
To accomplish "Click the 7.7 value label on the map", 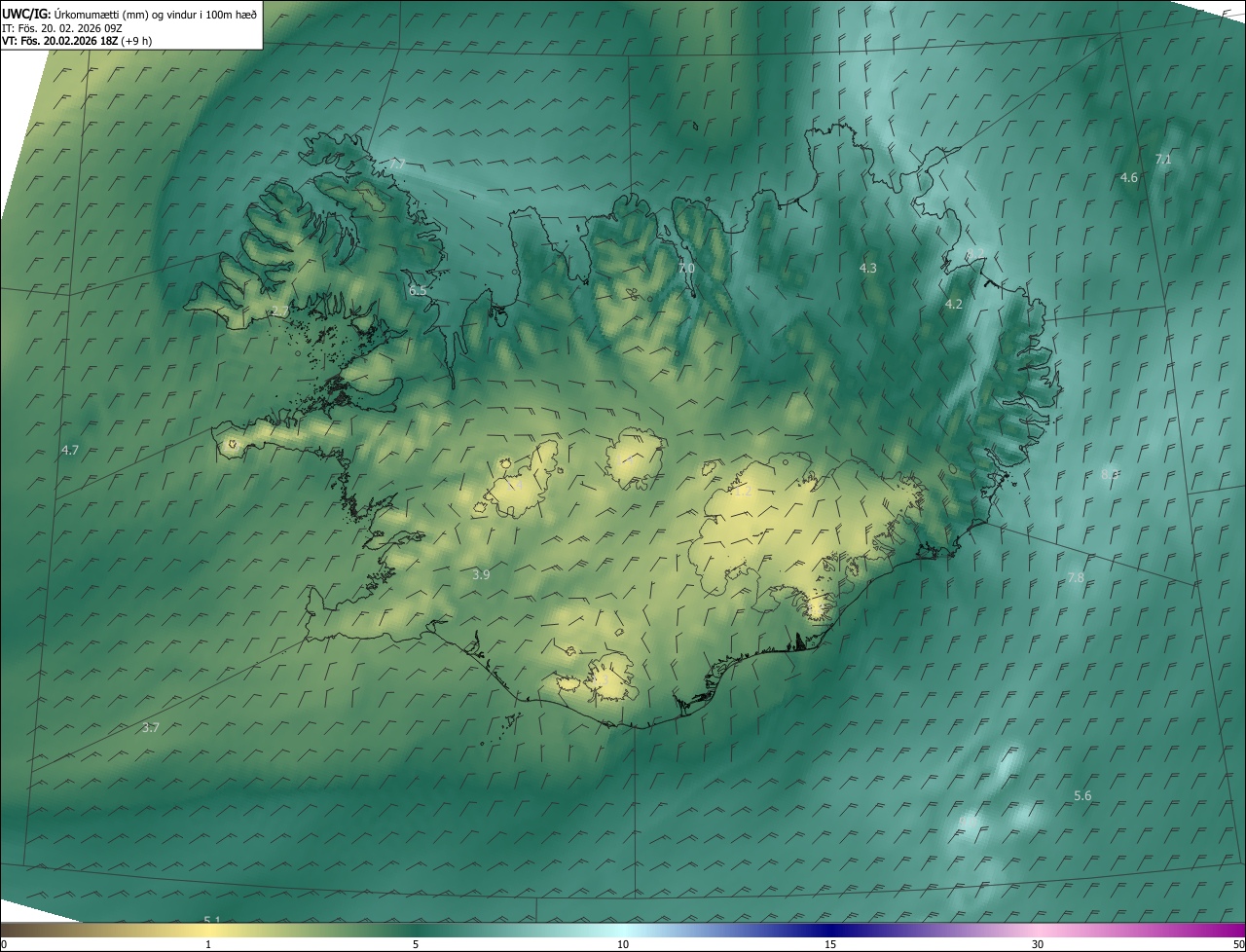I will pyautogui.click(x=397, y=164).
